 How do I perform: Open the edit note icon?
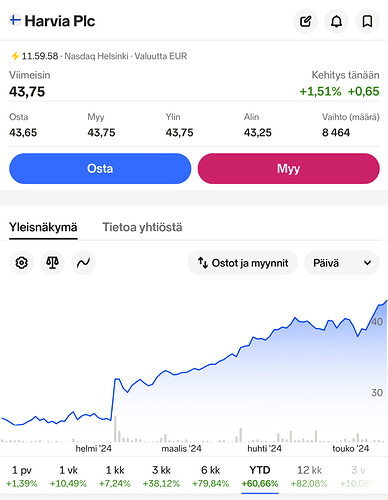pos(305,21)
